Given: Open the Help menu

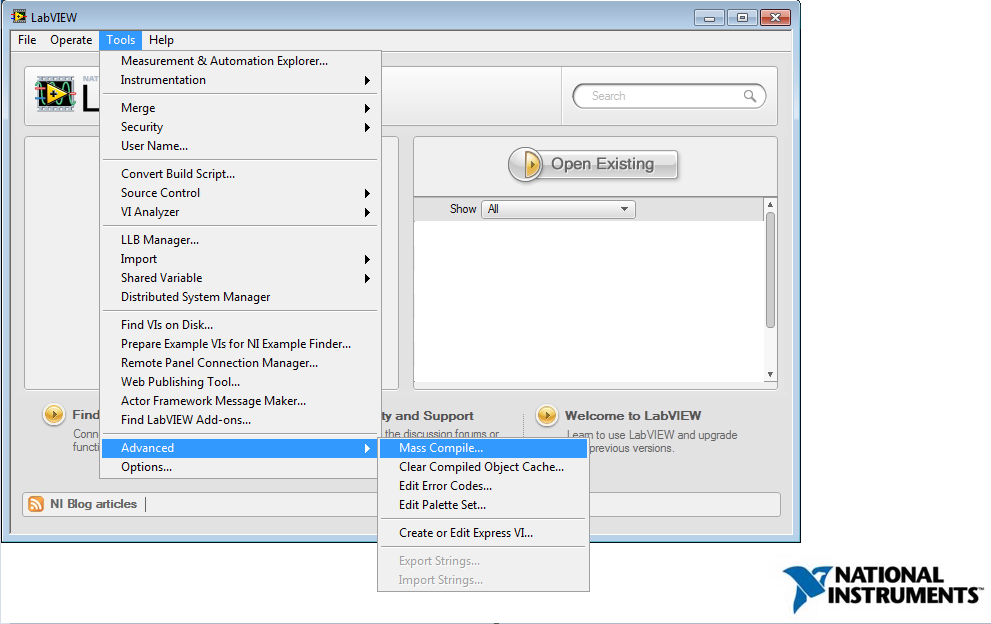Looking at the screenshot, I should (161, 40).
